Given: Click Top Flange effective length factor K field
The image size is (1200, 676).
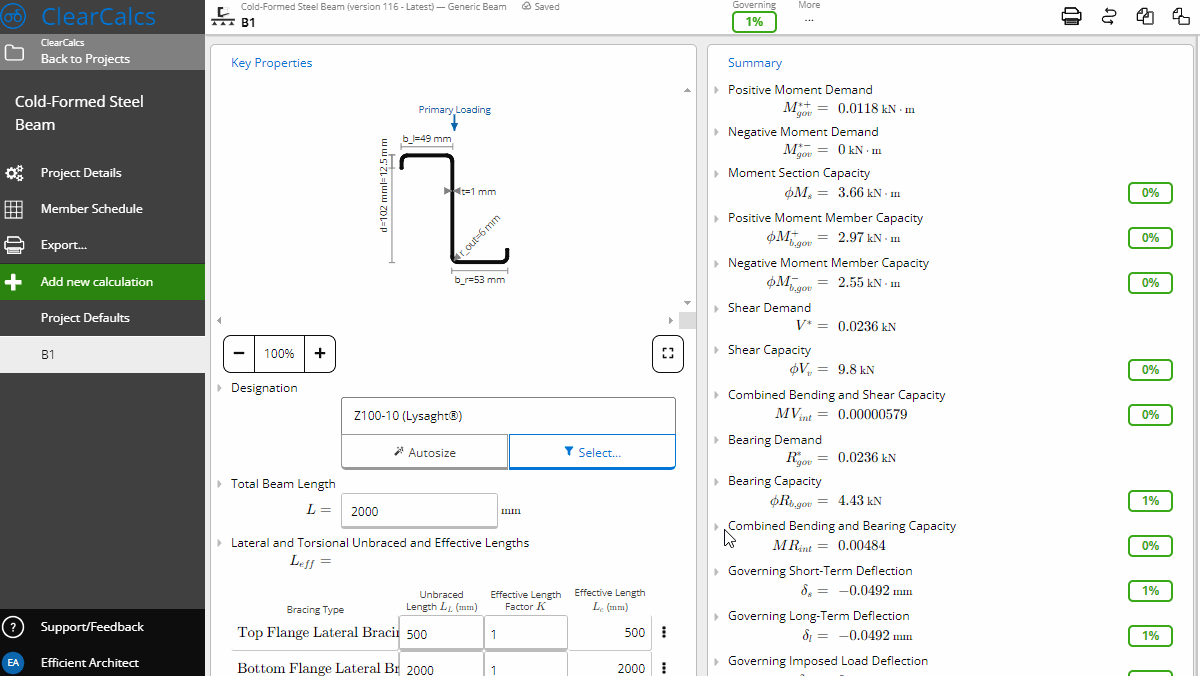Looking at the screenshot, I should click(526, 632).
